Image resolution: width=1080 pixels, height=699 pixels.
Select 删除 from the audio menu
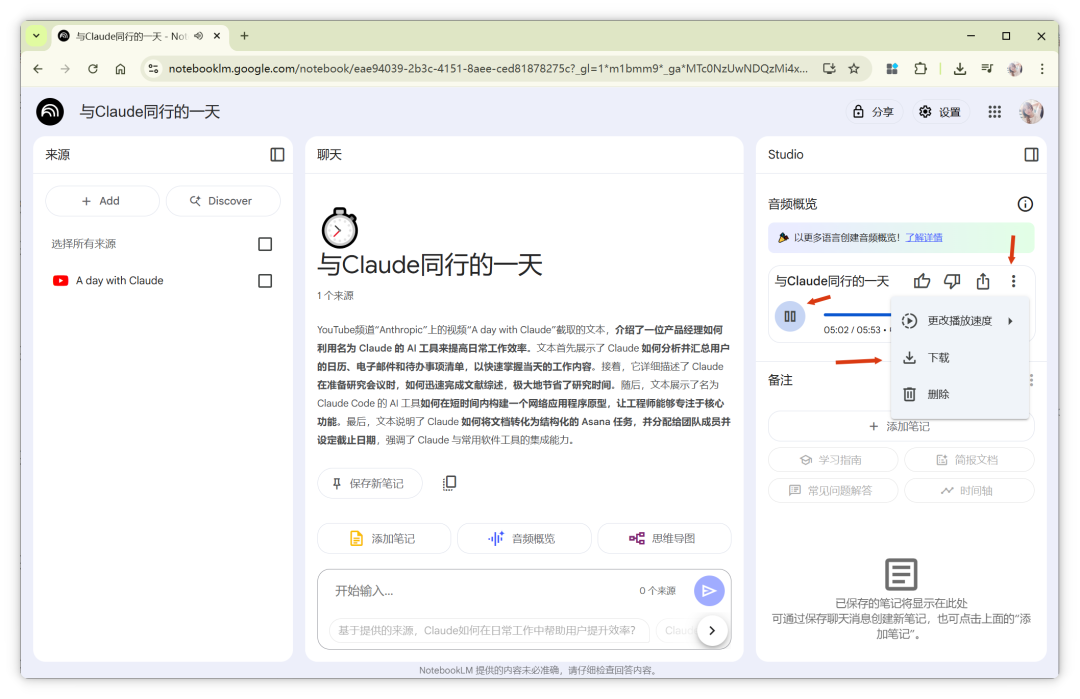pyautogui.click(x=959, y=394)
